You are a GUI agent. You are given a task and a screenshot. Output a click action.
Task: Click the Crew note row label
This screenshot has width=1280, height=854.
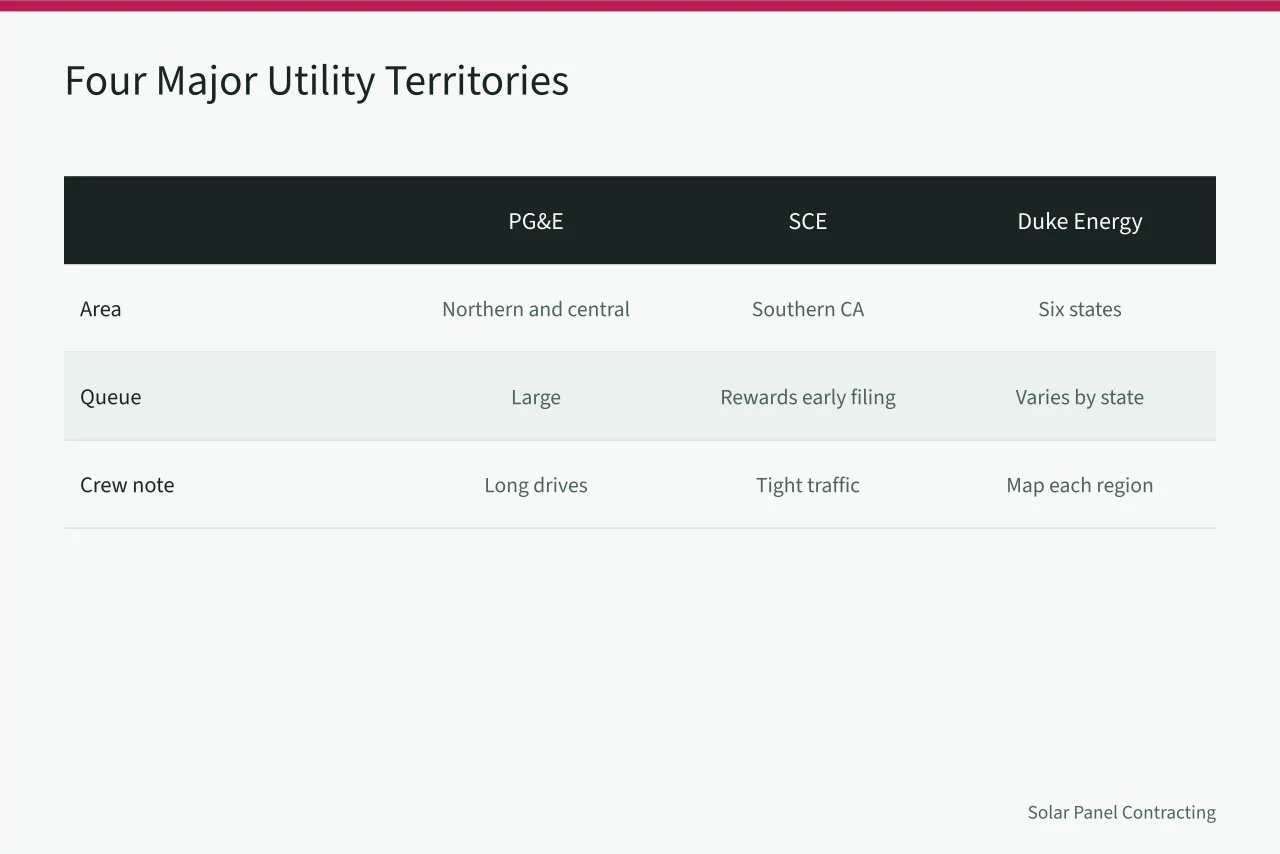[127, 485]
